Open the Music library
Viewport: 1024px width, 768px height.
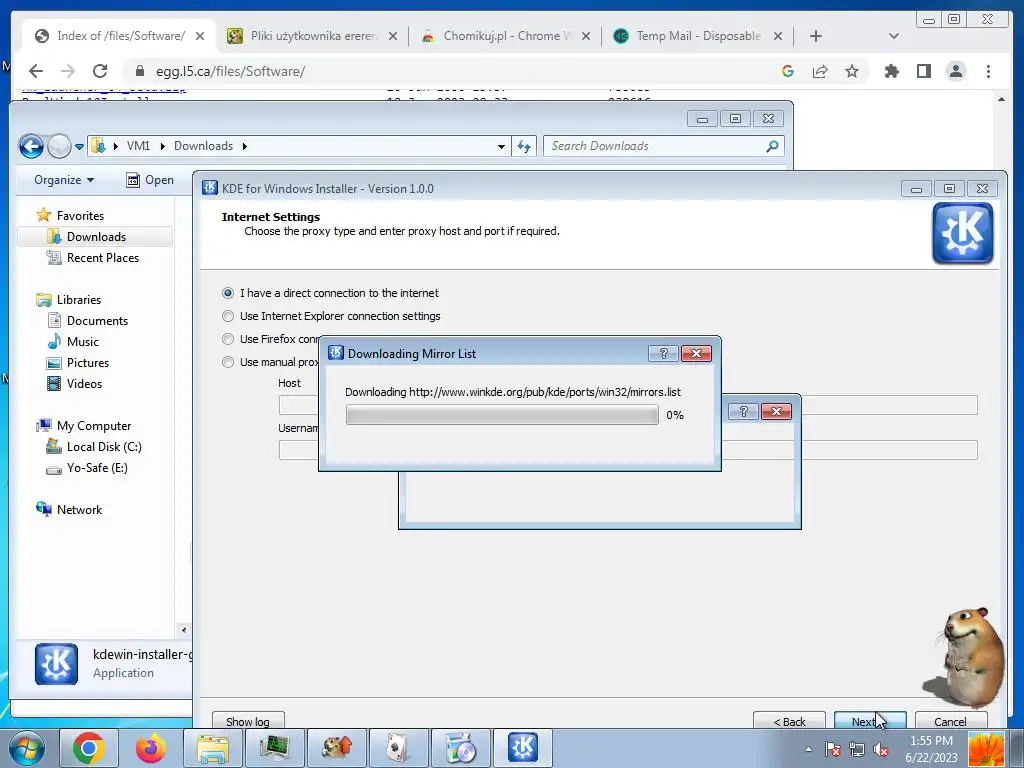pos(82,342)
